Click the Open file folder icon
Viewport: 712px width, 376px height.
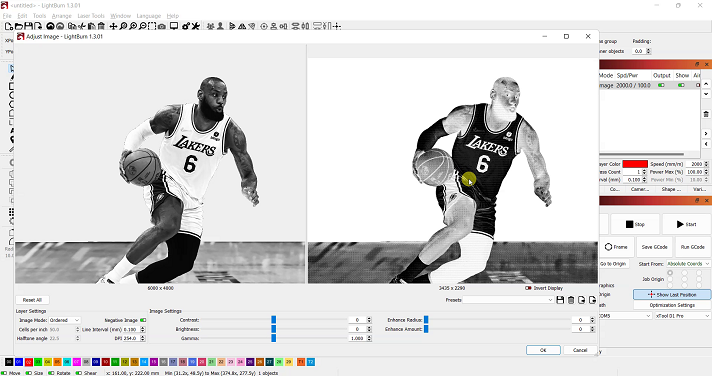pyautogui.click(x=19, y=26)
